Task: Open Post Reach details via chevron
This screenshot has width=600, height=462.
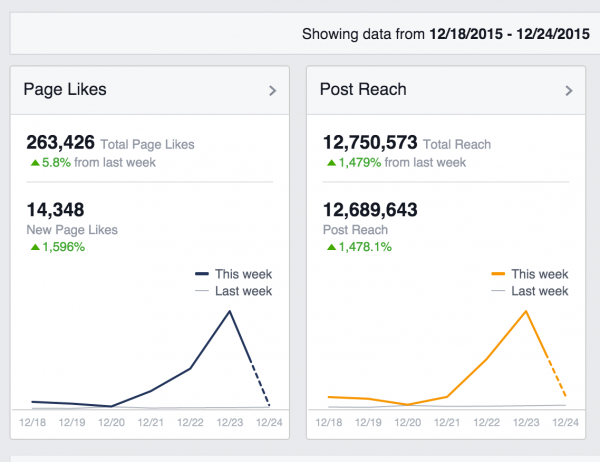Action: pos(568,91)
